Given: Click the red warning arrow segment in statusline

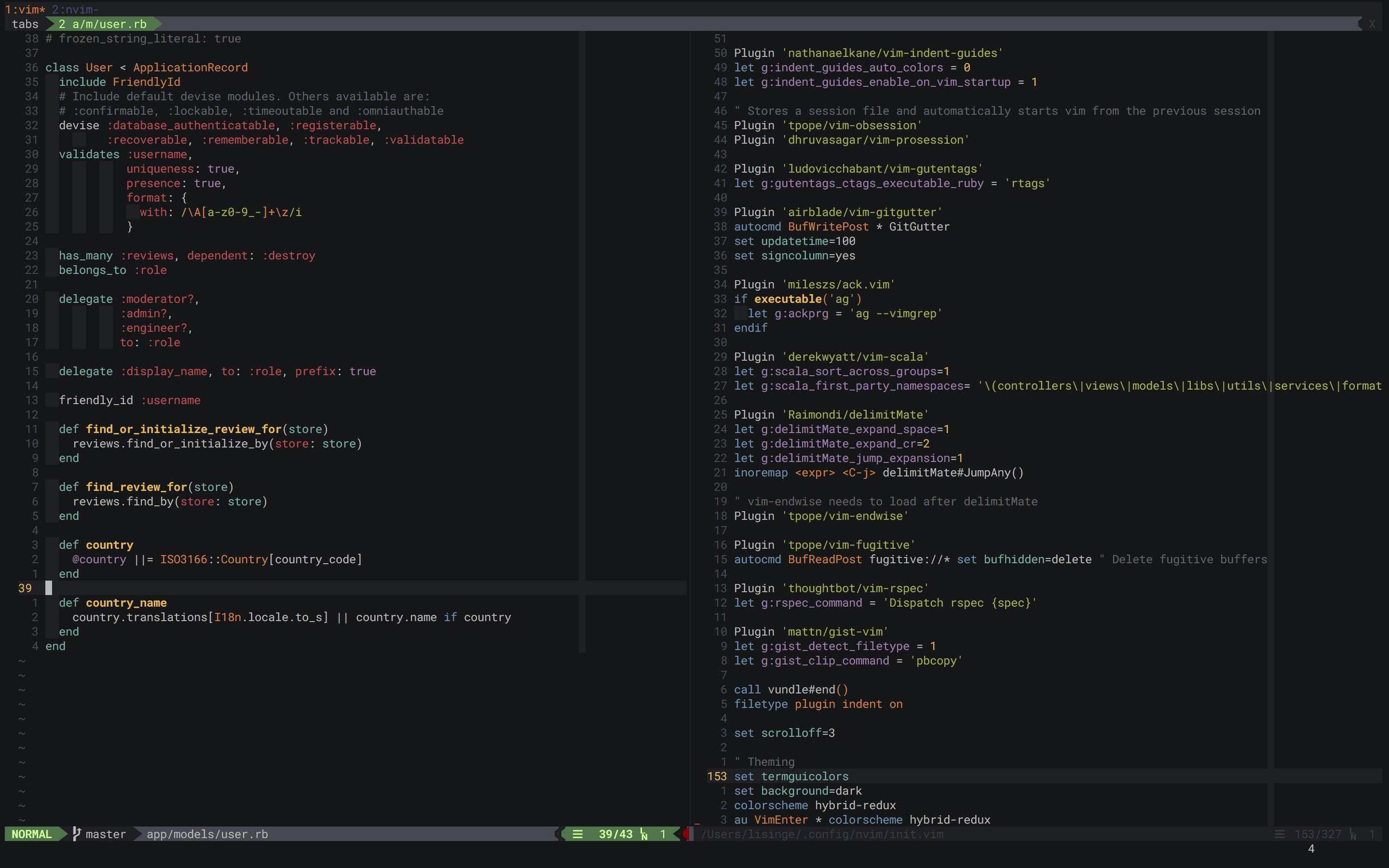Looking at the screenshot, I should (686, 834).
